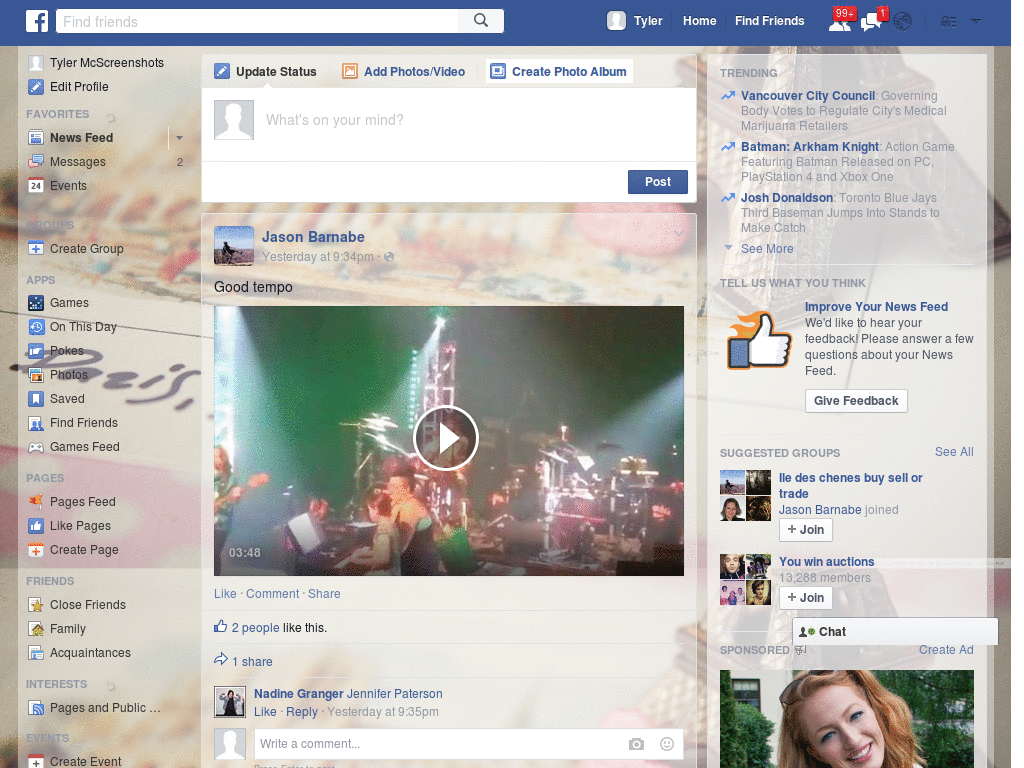Select the Add Photos/Video tab
The image size is (1024, 768).
tap(404, 71)
